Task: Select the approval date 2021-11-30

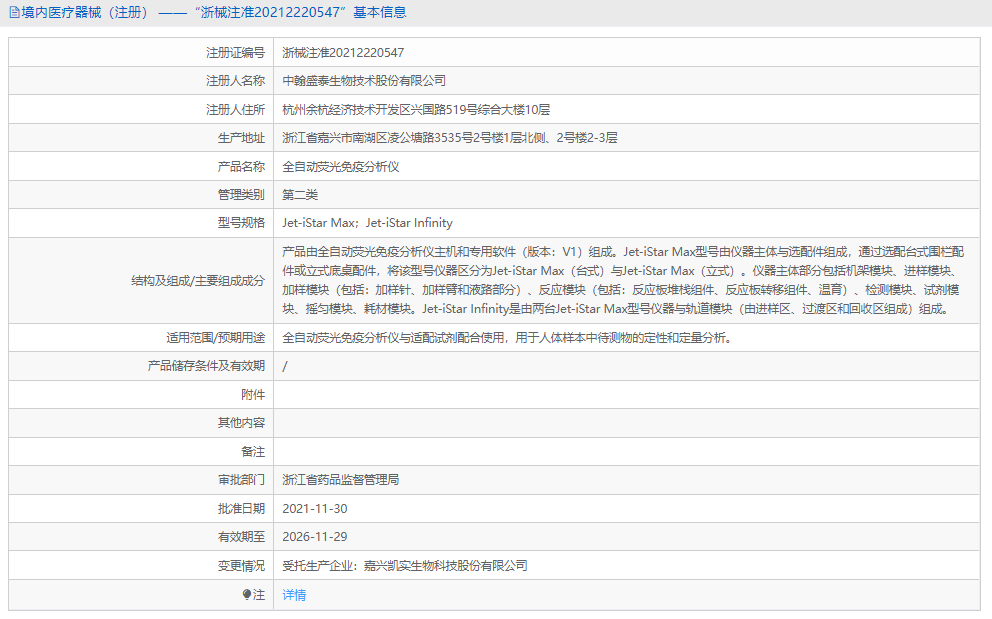Action: [314, 508]
